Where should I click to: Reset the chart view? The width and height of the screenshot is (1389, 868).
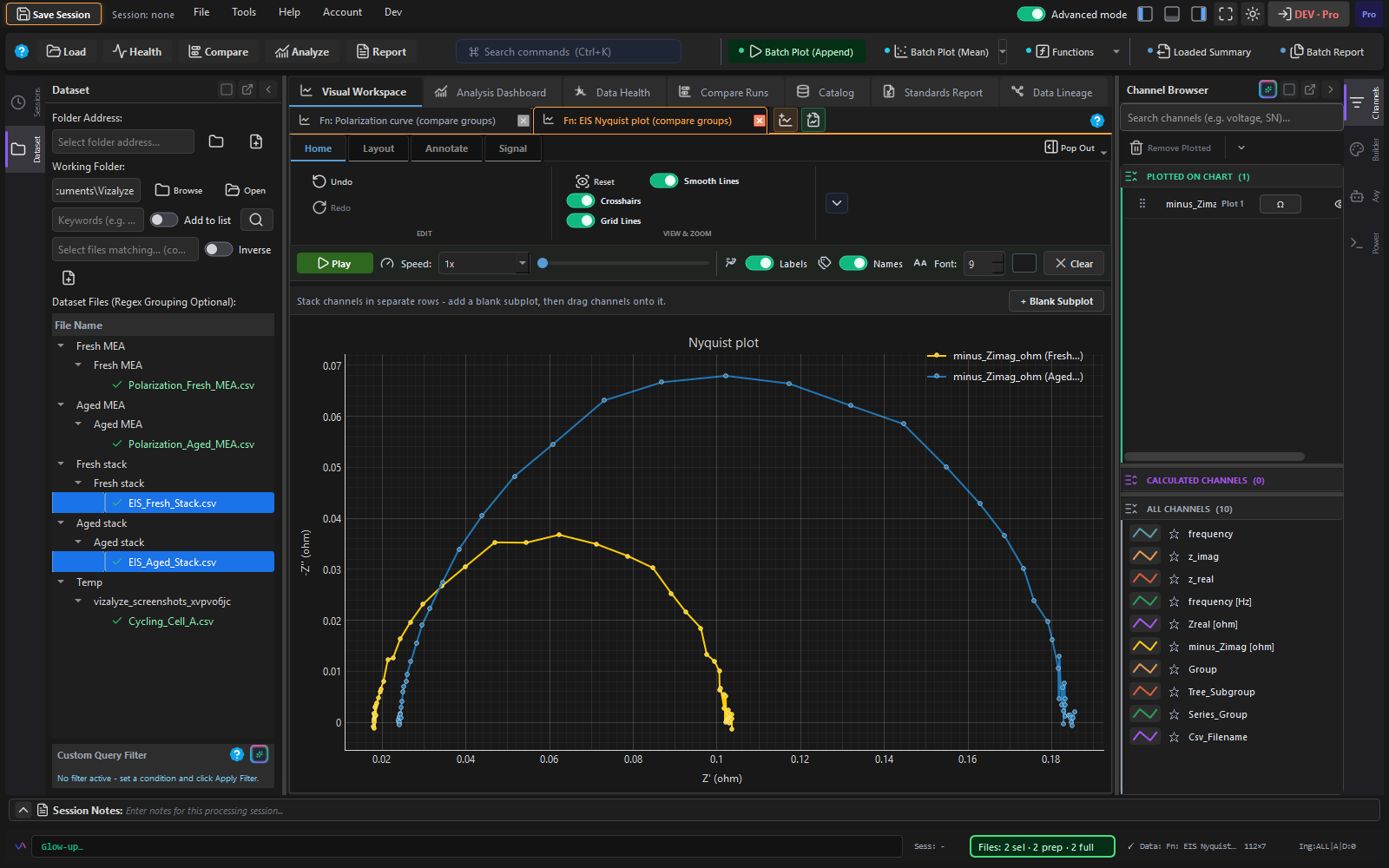[595, 181]
